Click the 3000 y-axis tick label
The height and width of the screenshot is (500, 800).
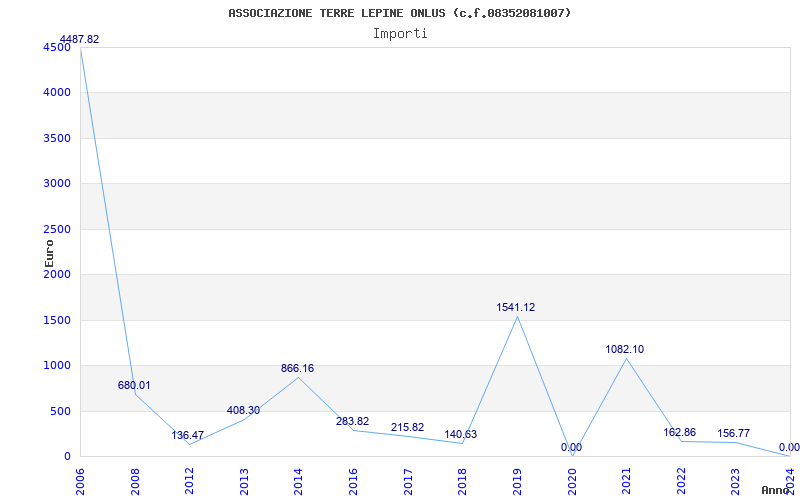(x=57, y=184)
